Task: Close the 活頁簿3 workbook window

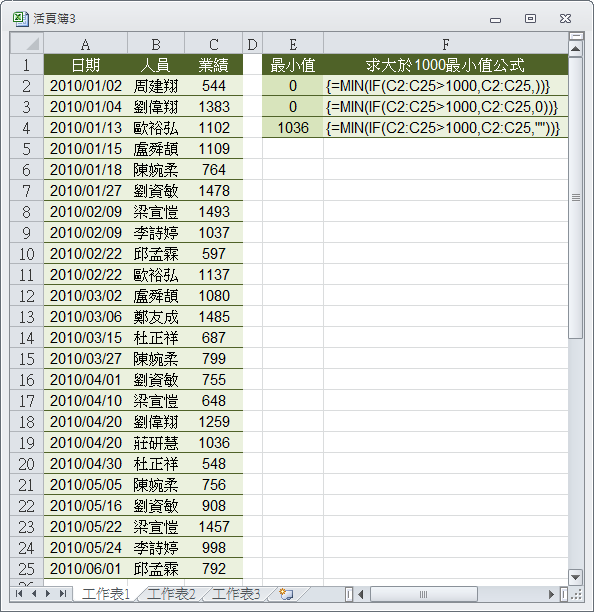Action: coord(565,18)
